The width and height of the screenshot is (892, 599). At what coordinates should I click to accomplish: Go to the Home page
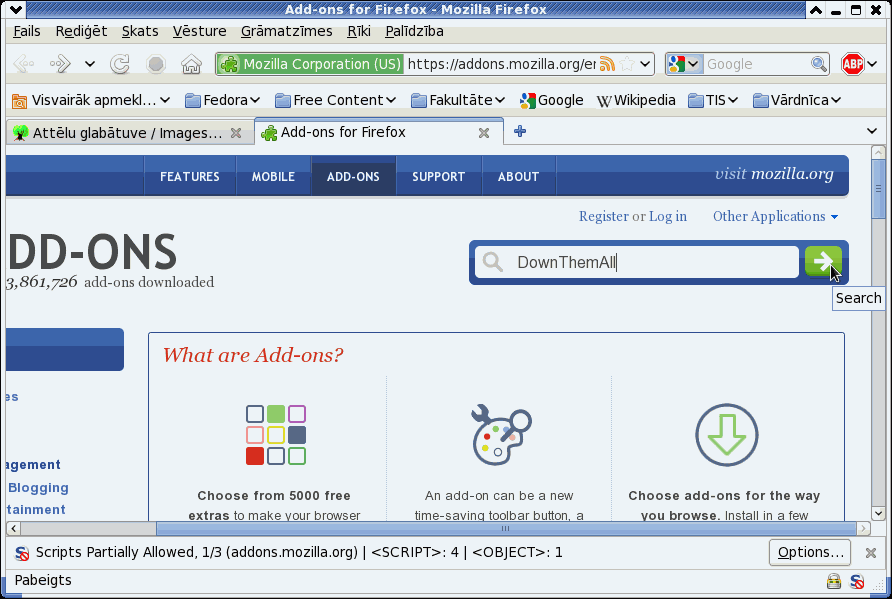point(192,64)
